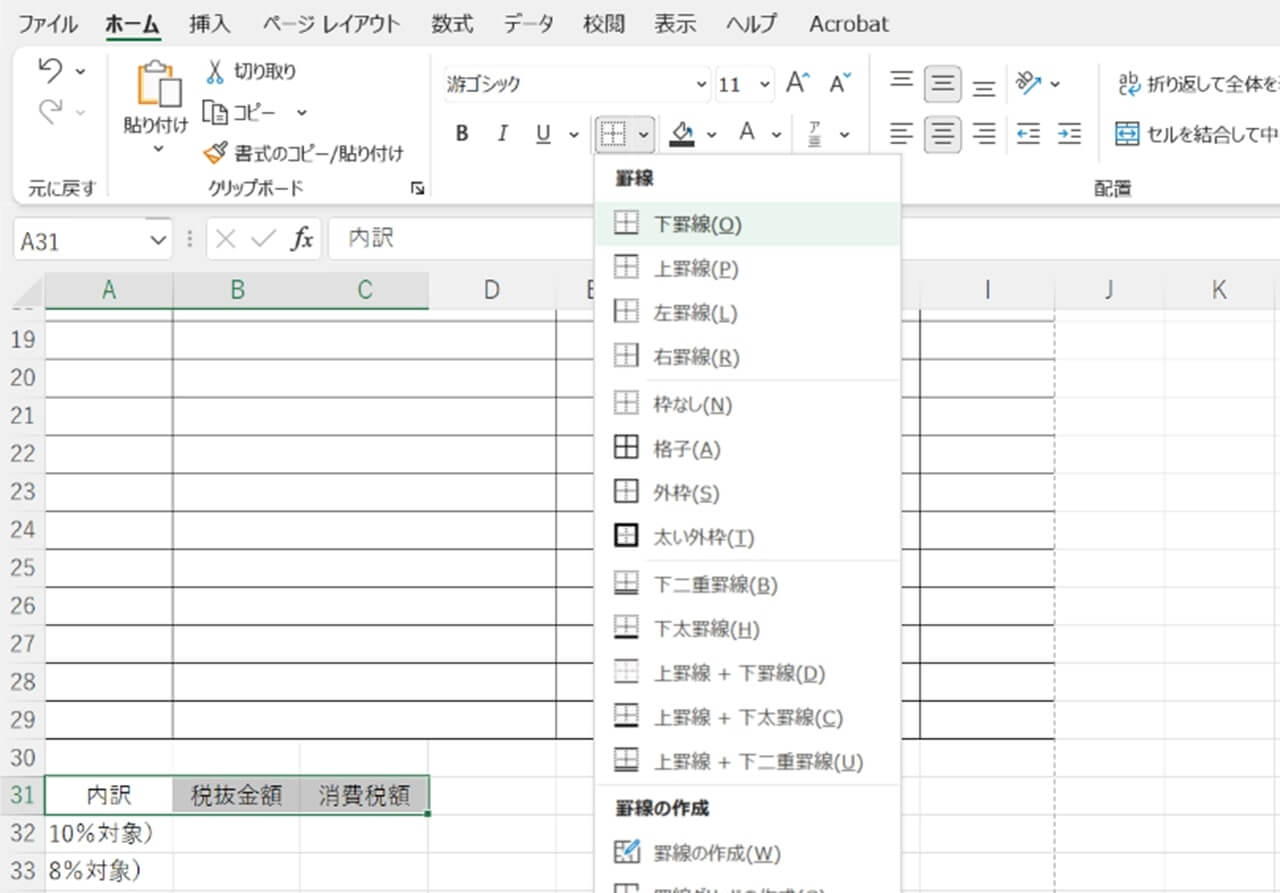Screen dimensions: 1280x893
Task: Click Merge and Center (セルを結合して中) button
Action: click(1198, 133)
